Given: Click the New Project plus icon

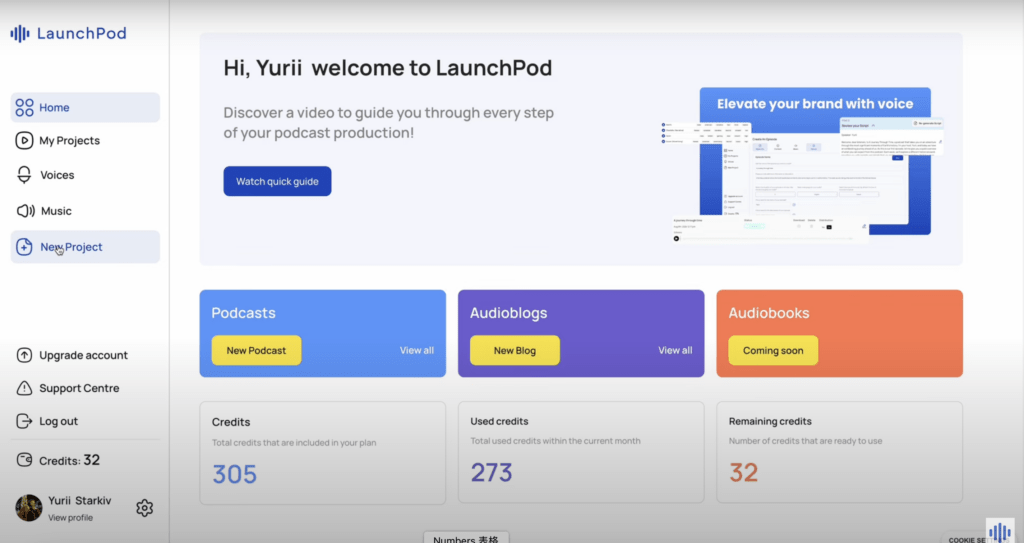Looking at the screenshot, I should coord(24,247).
